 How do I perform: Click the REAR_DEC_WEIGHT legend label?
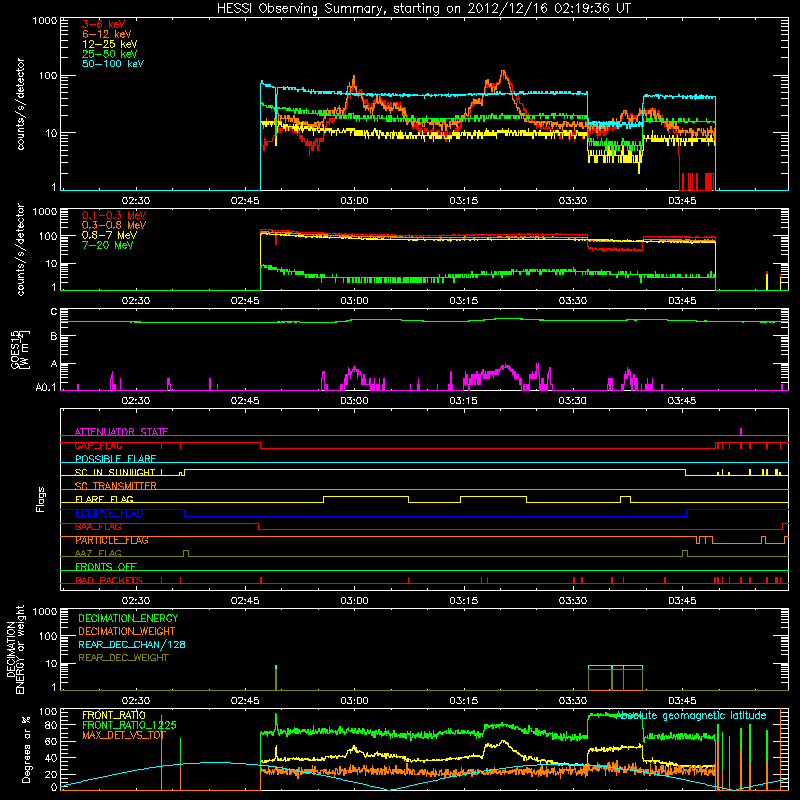coord(123,658)
